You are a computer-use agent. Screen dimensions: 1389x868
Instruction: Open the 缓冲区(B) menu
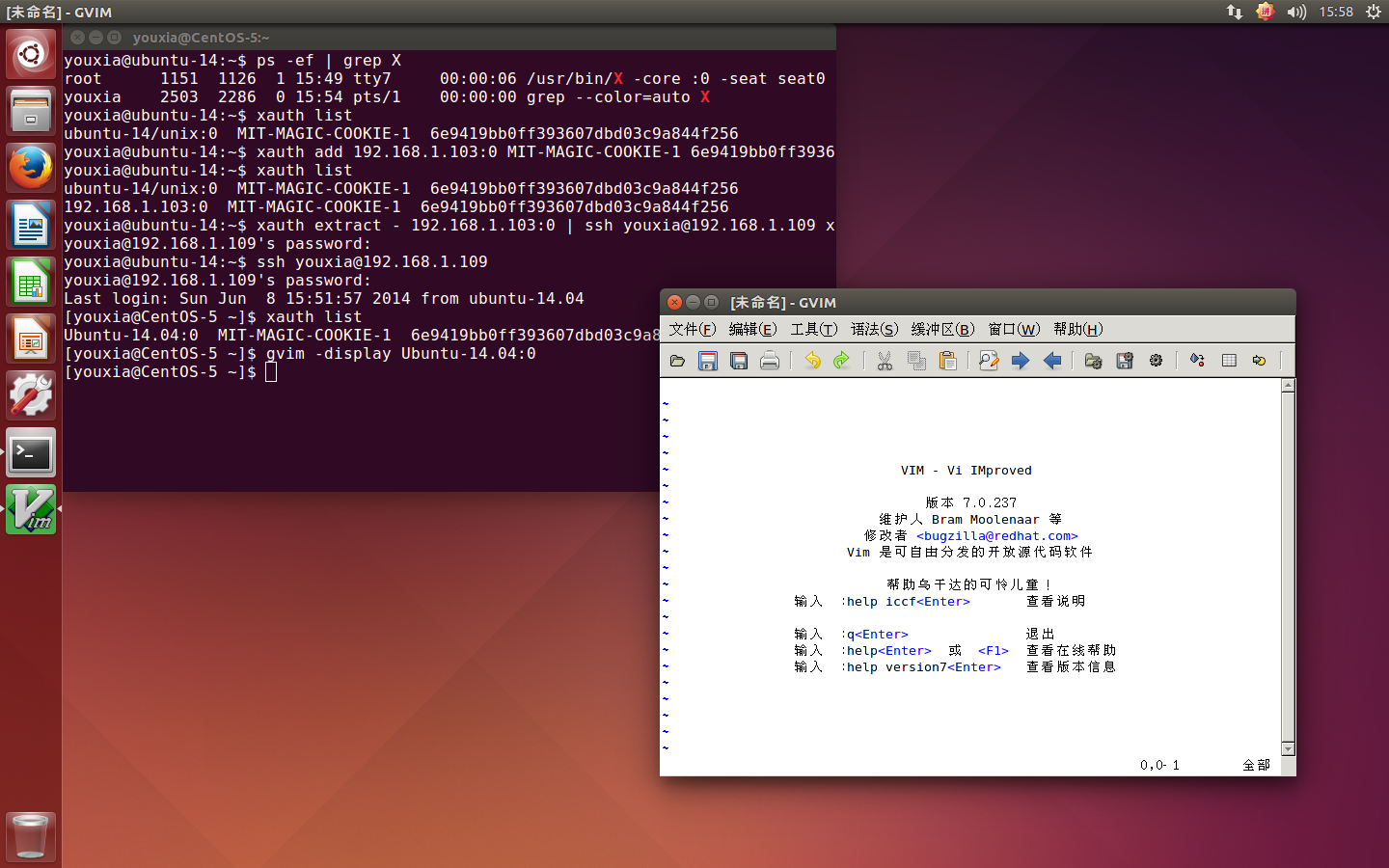click(x=943, y=329)
